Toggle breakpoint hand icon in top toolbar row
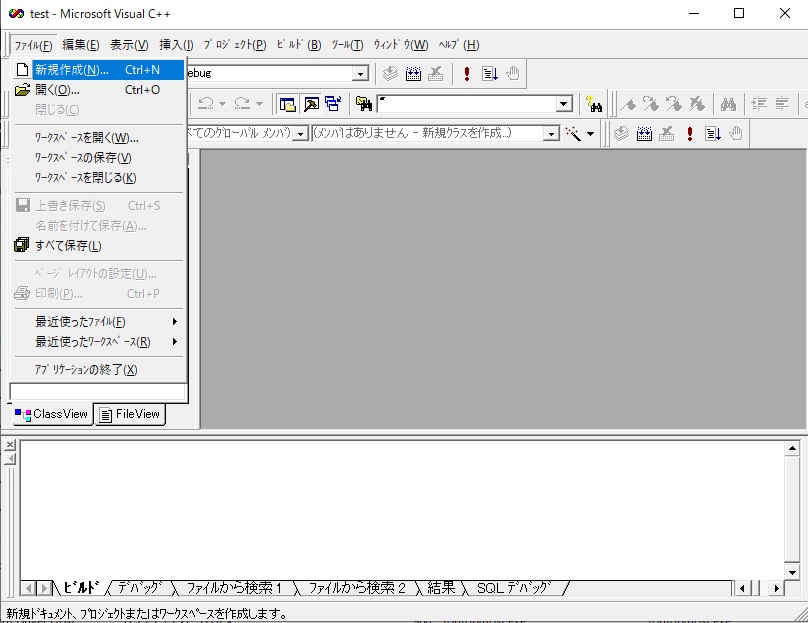The height and width of the screenshot is (623, 808). point(513,74)
